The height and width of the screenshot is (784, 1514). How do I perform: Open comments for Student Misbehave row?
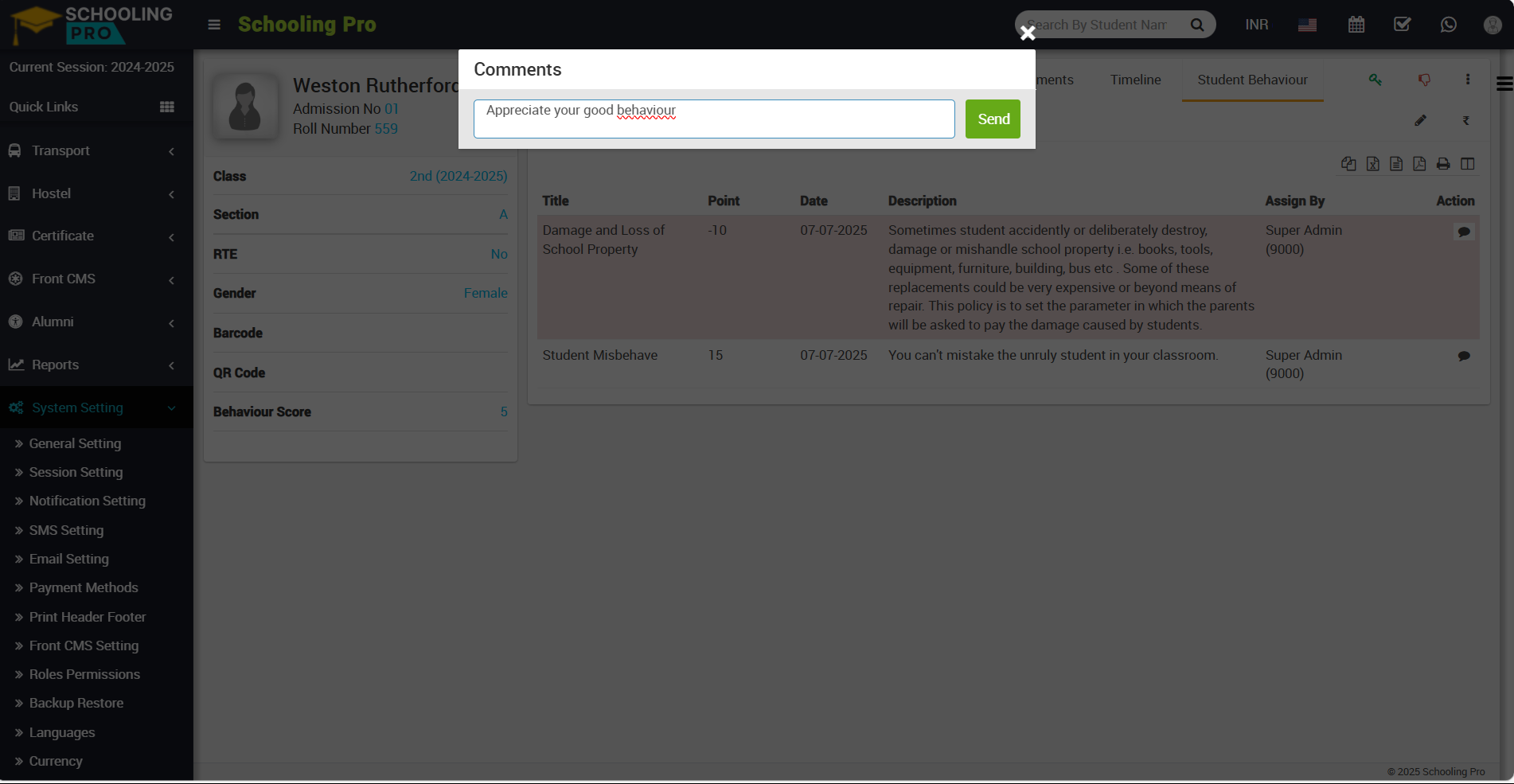click(1464, 356)
